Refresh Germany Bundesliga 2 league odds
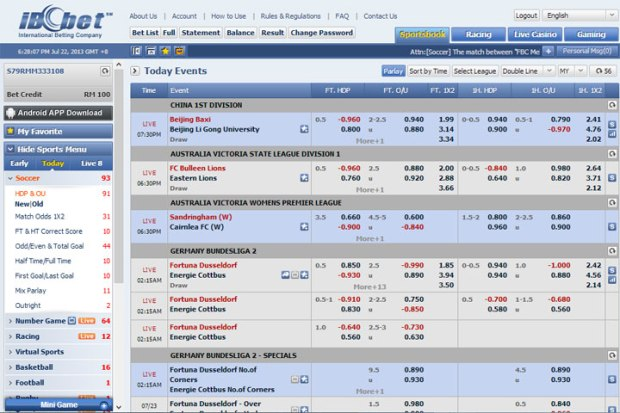The height and width of the screenshot is (413, 620). pos(612,251)
